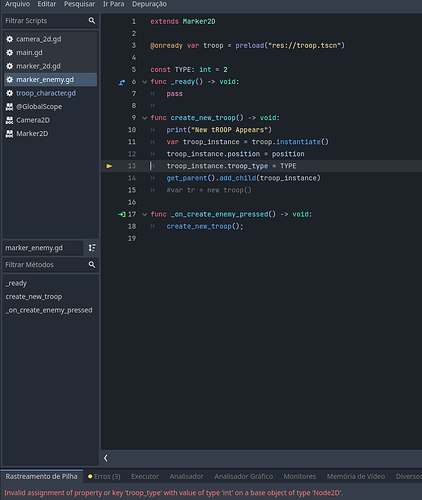
Task: Click the gear icon next to camera_2d.gd
Action: 10,39
